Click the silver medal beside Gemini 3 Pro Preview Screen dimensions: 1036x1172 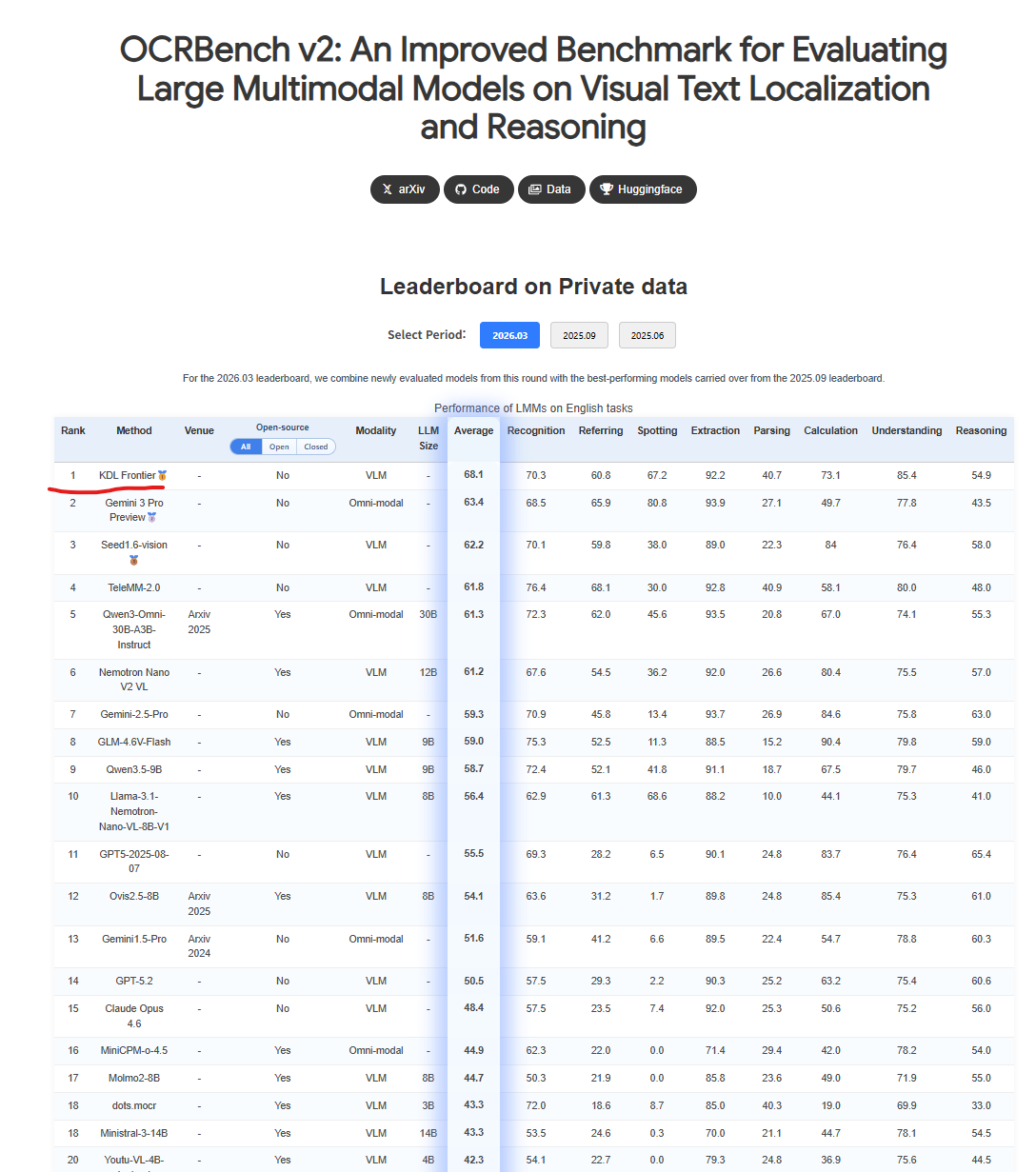point(152,518)
